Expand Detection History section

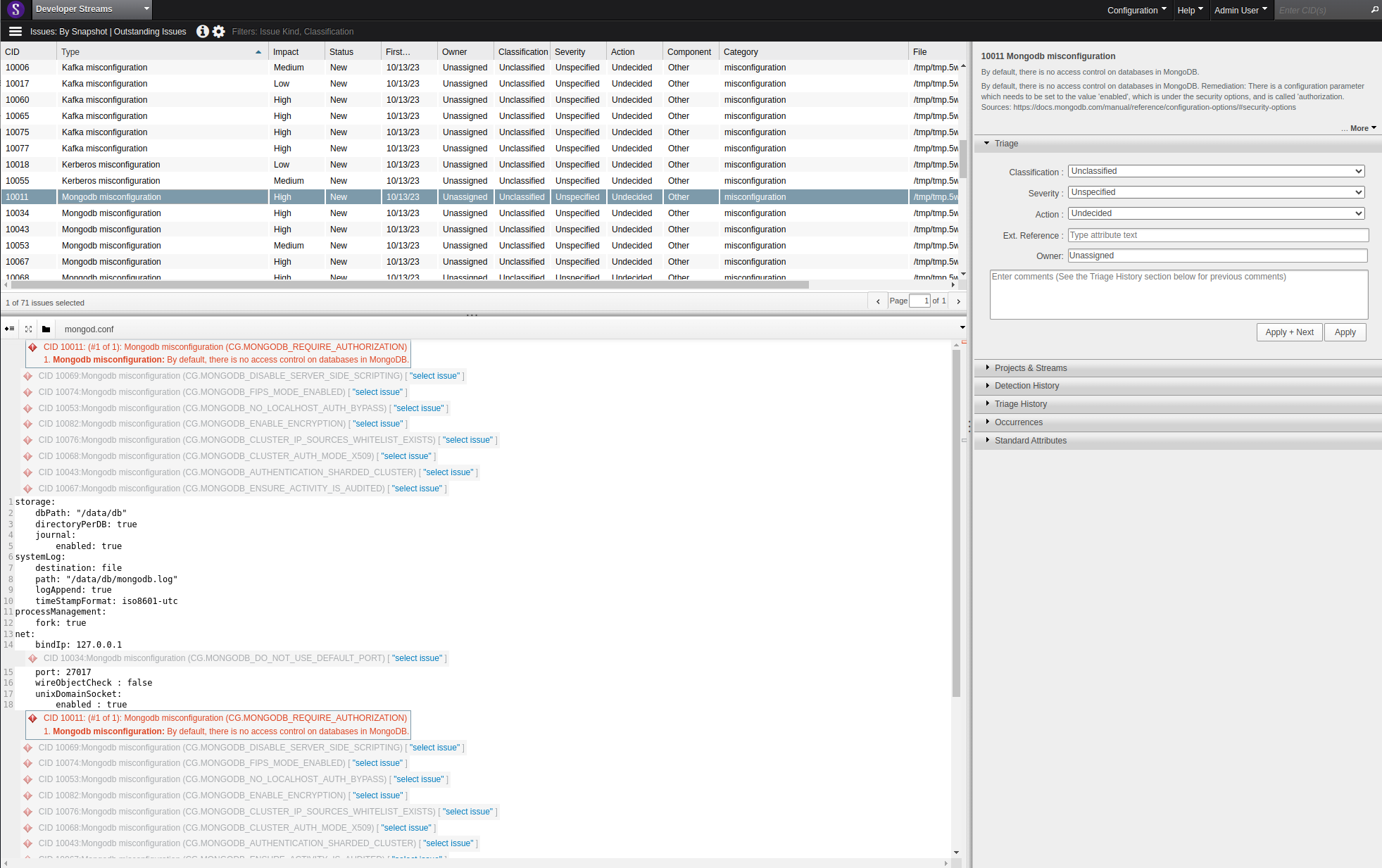point(1178,386)
